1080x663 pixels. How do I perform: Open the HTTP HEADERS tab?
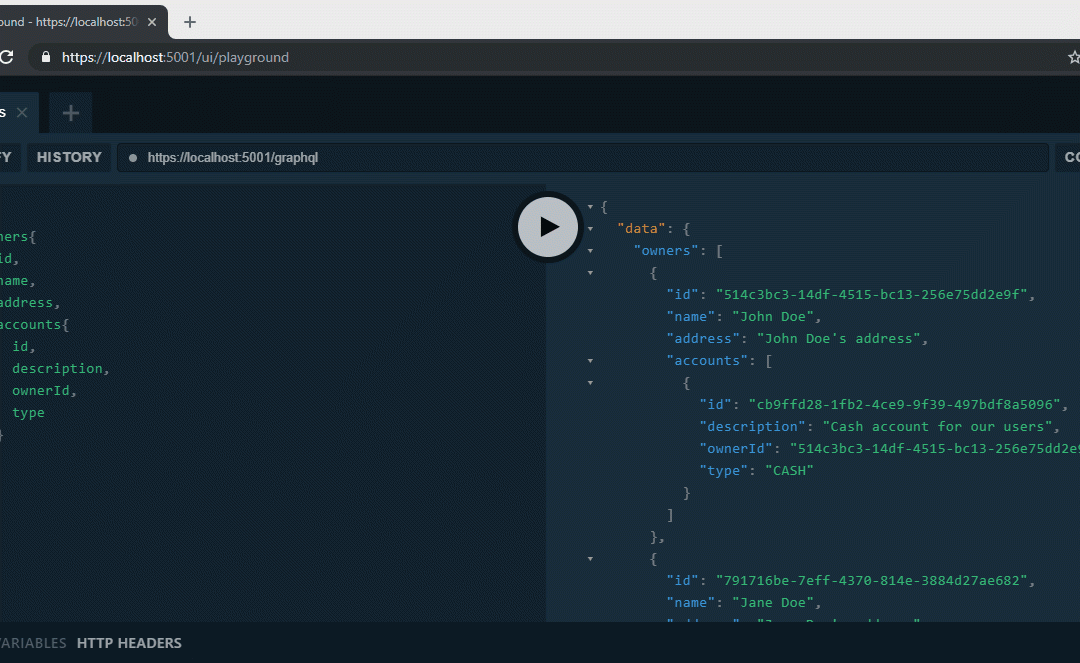pos(129,643)
